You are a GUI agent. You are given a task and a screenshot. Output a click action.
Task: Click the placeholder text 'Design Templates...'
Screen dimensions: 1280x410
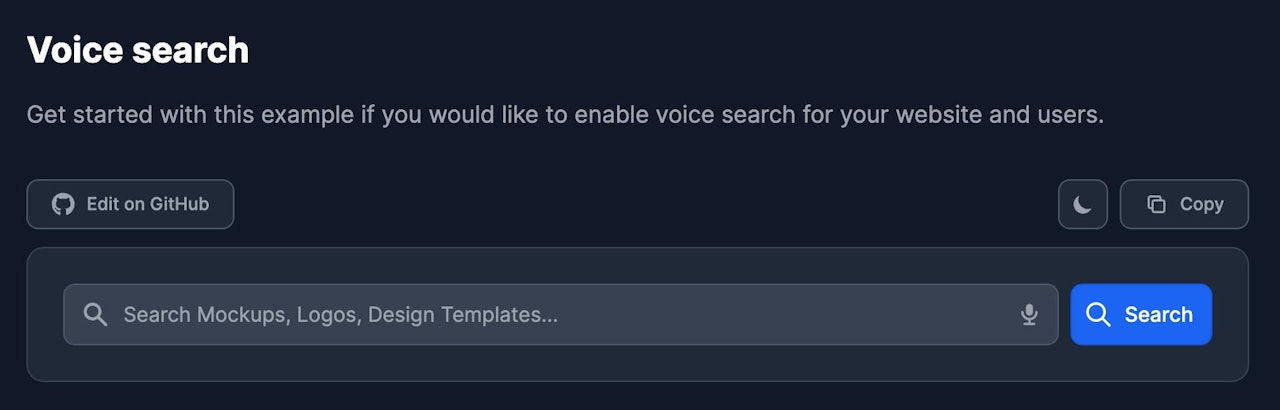[462, 315]
